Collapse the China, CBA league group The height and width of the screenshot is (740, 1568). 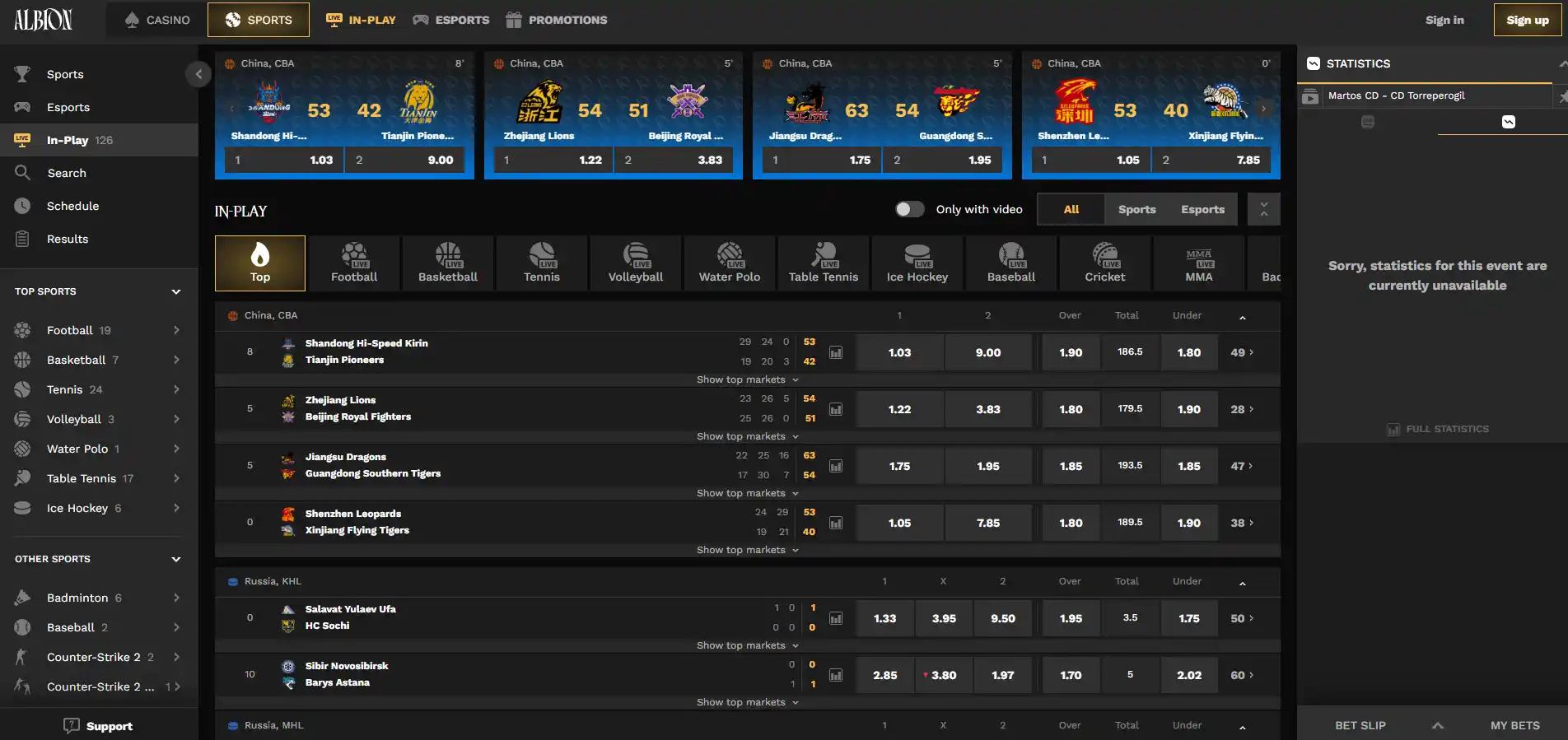click(1243, 317)
